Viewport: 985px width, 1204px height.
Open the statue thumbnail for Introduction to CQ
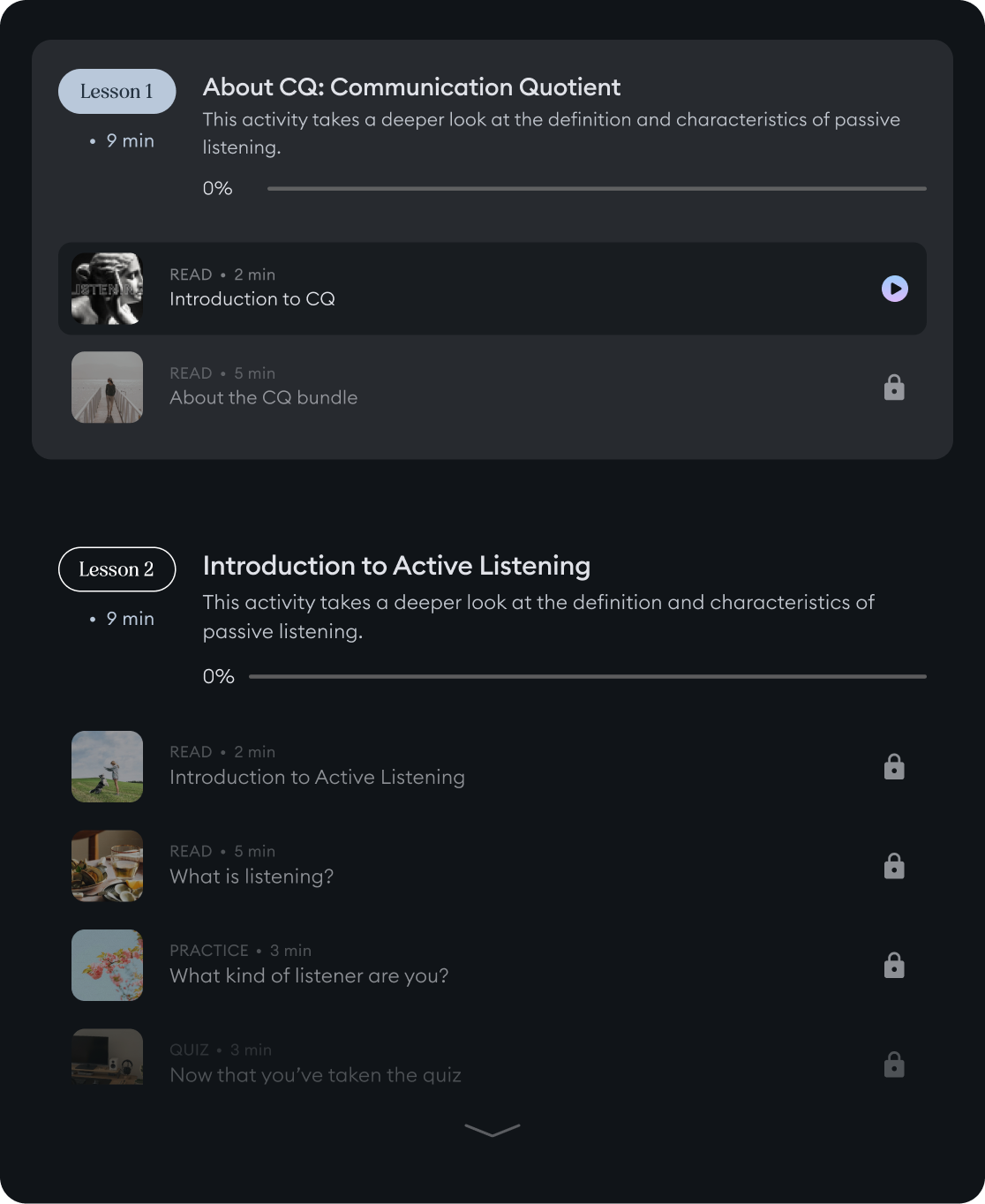pyautogui.click(x=107, y=289)
